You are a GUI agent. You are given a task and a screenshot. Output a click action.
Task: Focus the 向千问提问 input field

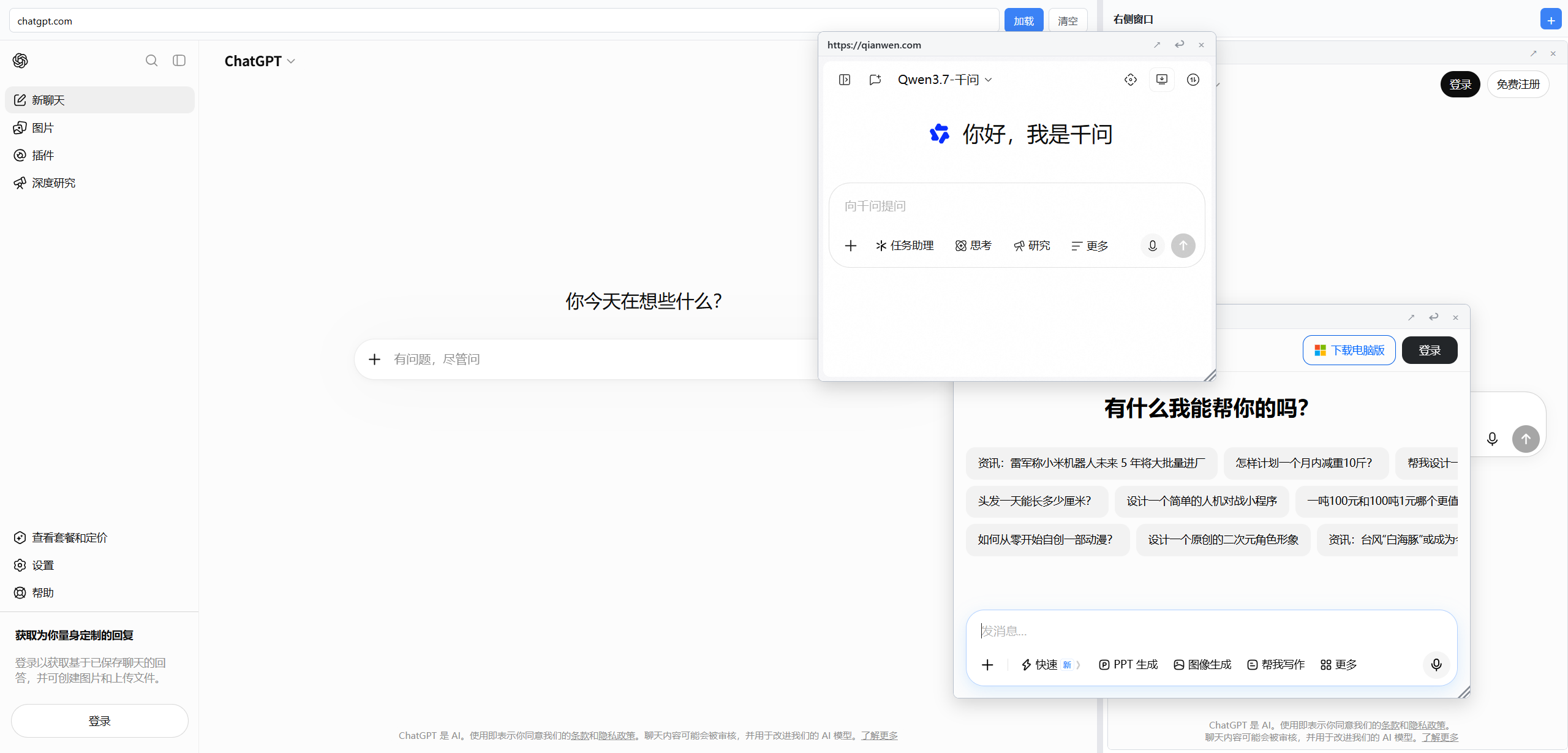point(1017,206)
